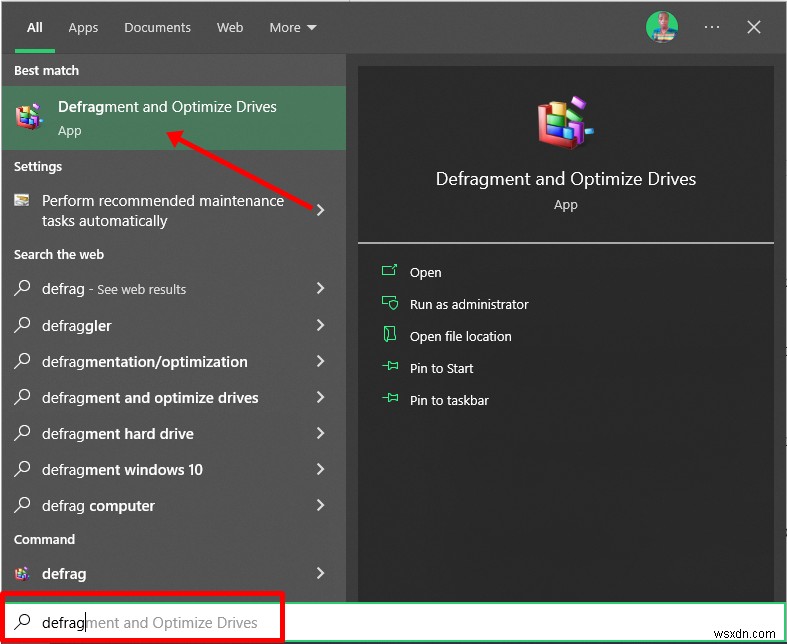The width and height of the screenshot is (787, 644).
Task: Switch to the Documents tab
Action: [x=157, y=28]
